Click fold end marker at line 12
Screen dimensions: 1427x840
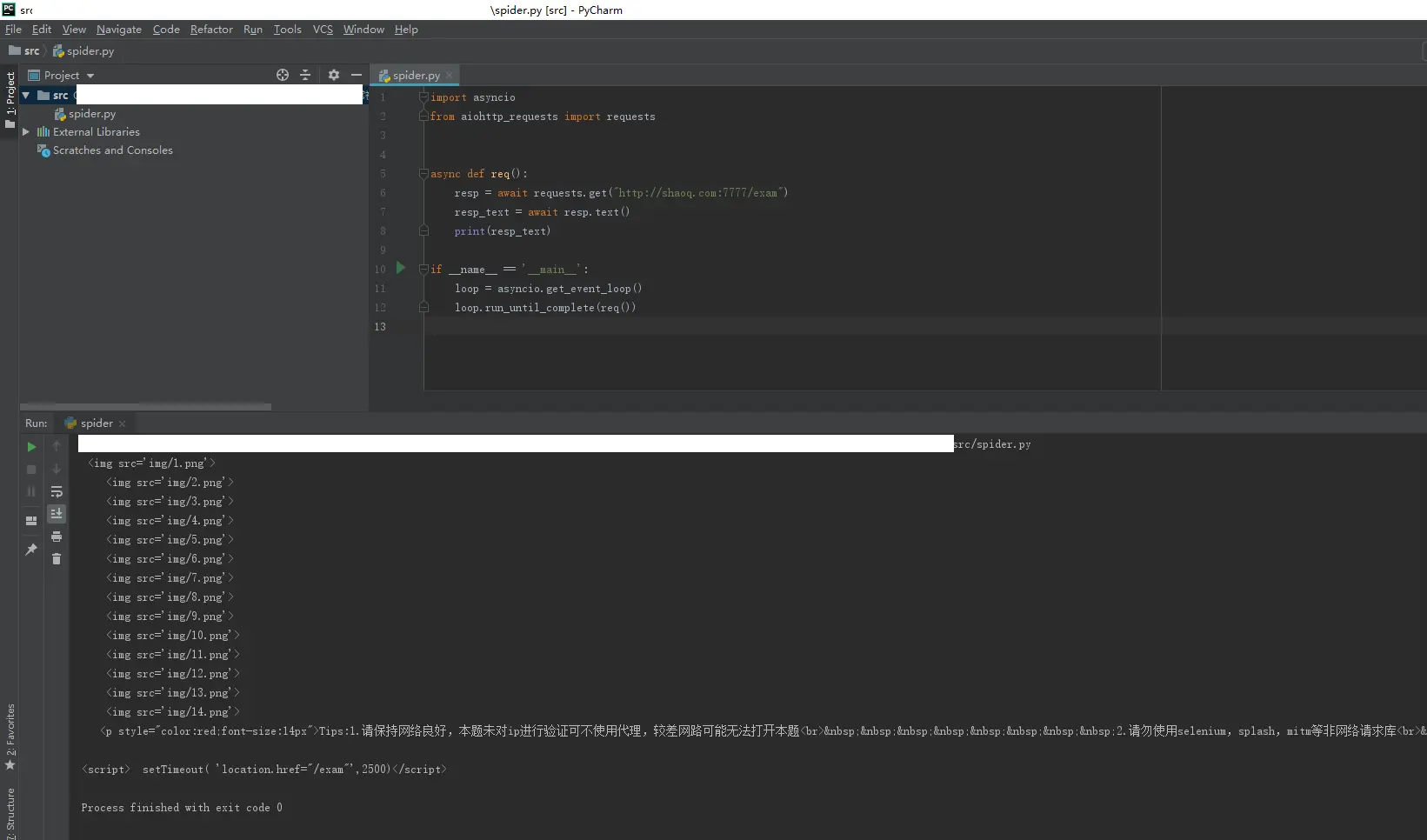[x=423, y=308]
